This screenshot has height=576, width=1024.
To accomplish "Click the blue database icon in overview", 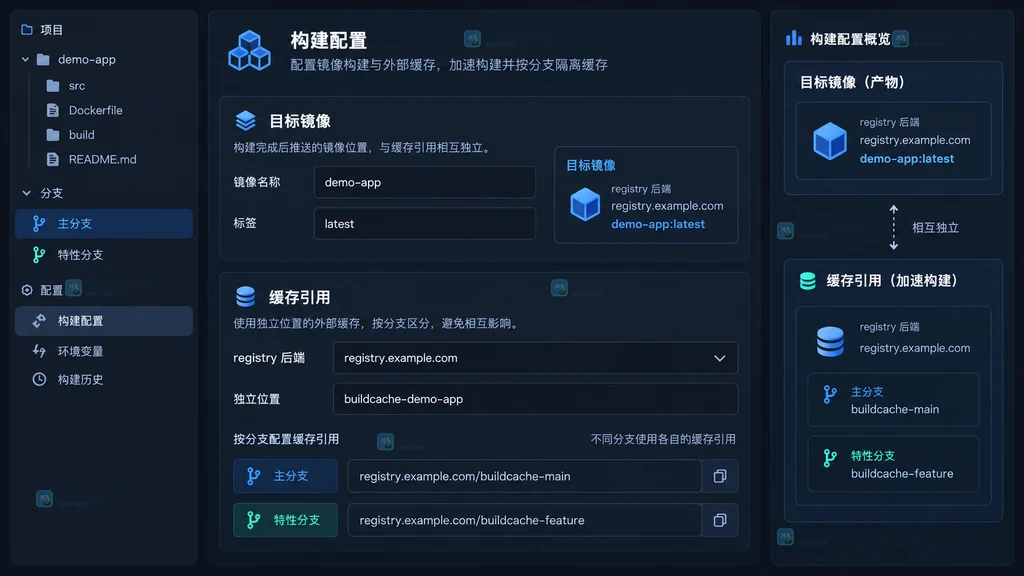I will pyautogui.click(x=830, y=341).
